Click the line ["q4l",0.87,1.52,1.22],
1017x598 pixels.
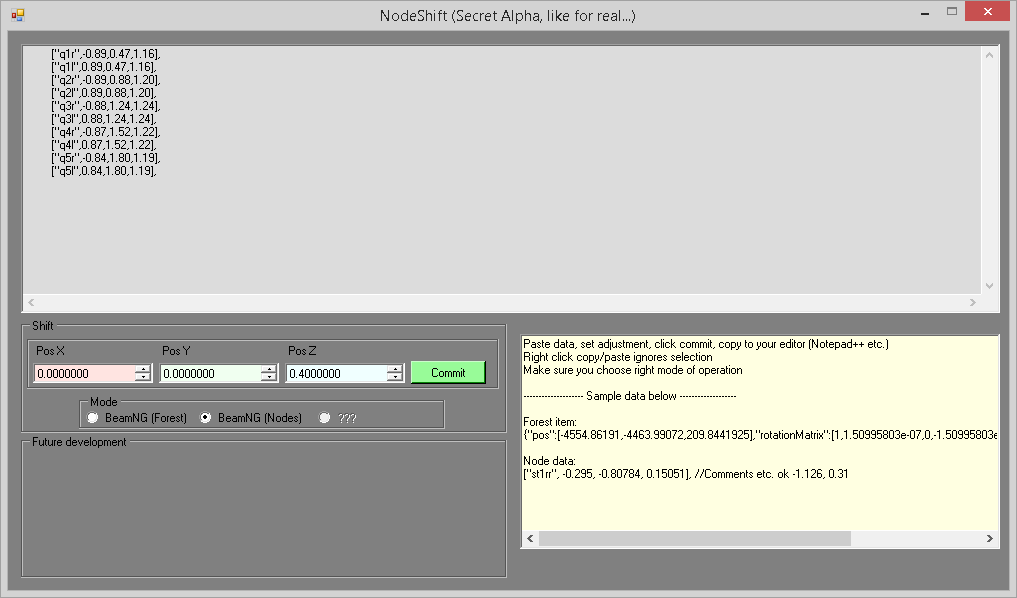104,145
